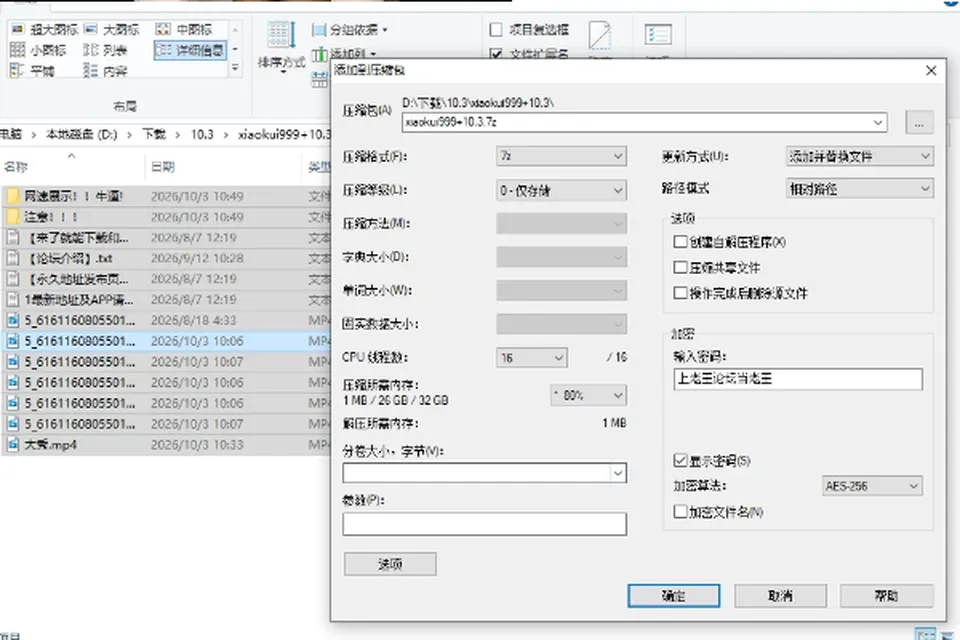Viewport: 960px width, 640px height.
Task: Open CPU 线程数 dropdown showing 16
Action: [x=531, y=358]
